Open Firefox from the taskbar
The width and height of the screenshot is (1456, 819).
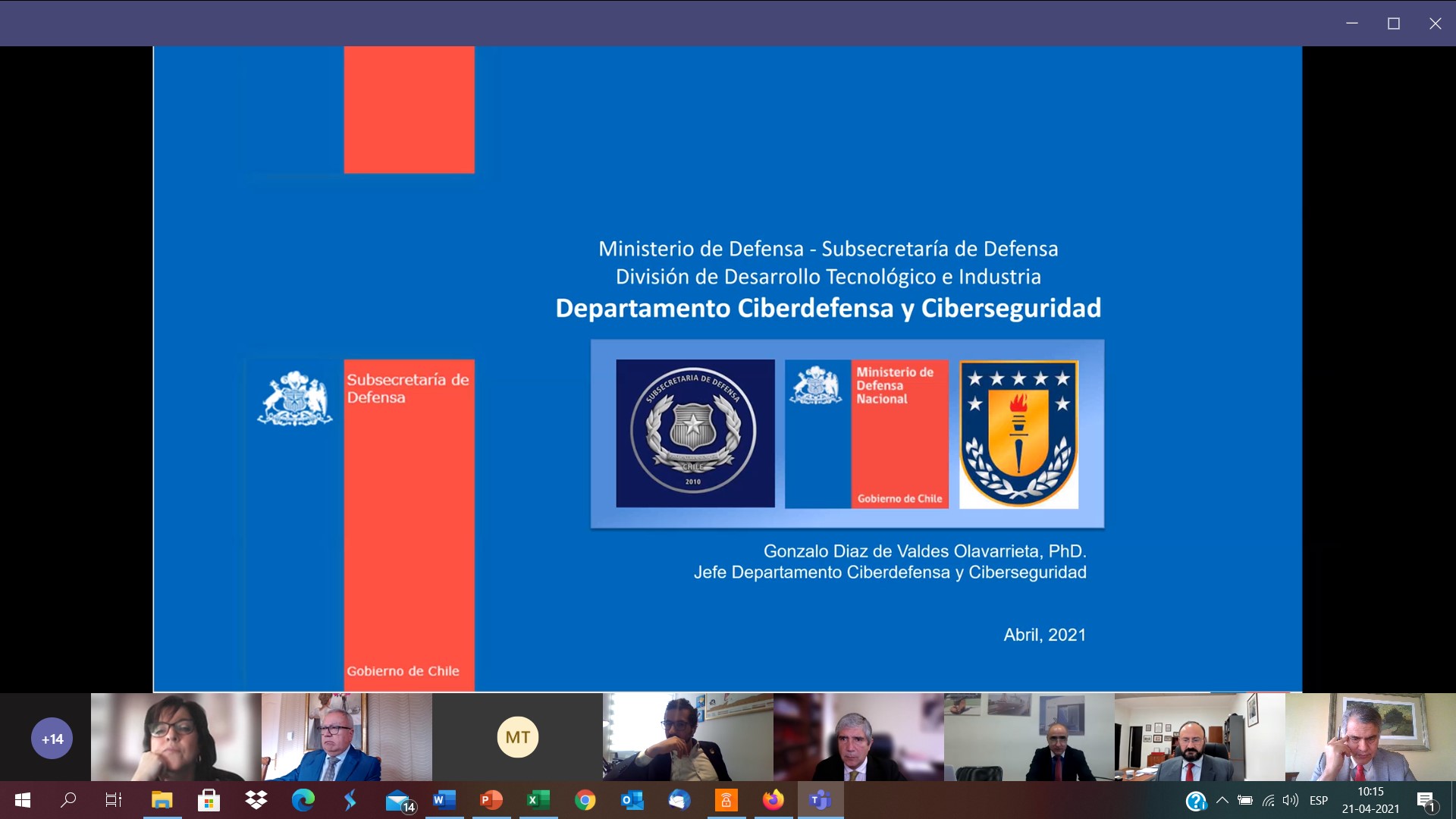point(773,800)
